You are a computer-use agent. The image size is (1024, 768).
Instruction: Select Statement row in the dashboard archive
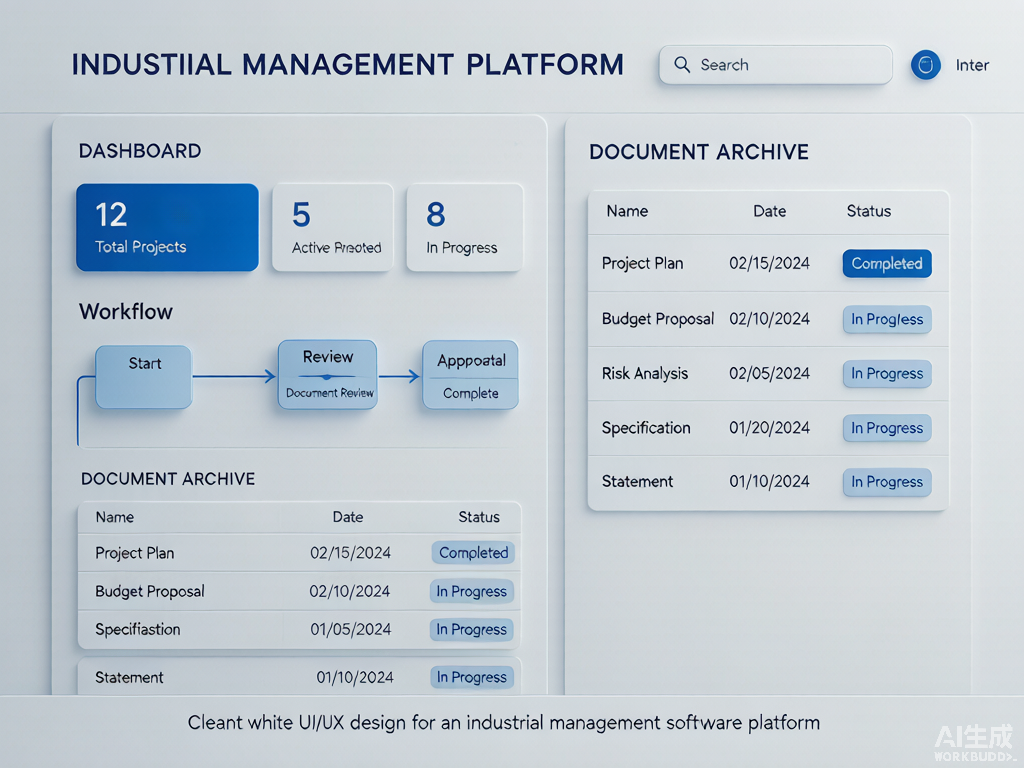pyautogui.click(x=300, y=677)
